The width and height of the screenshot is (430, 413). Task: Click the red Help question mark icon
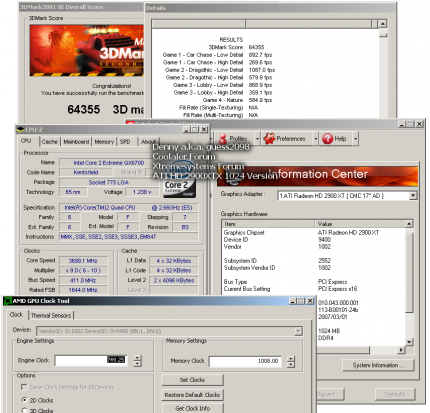point(328,139)
